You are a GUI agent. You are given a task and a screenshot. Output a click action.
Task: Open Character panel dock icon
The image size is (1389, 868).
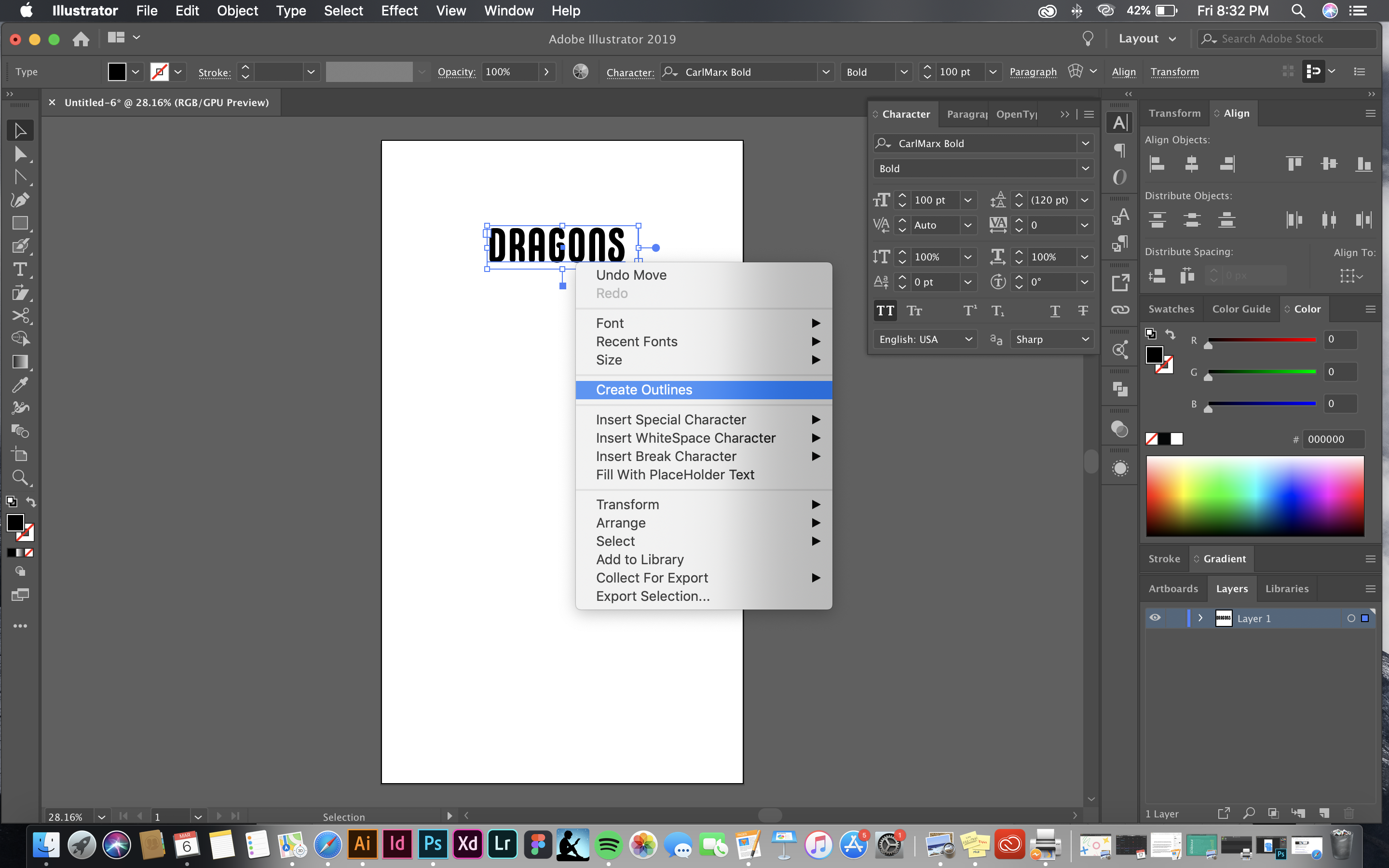click(x=1120, y=122)
